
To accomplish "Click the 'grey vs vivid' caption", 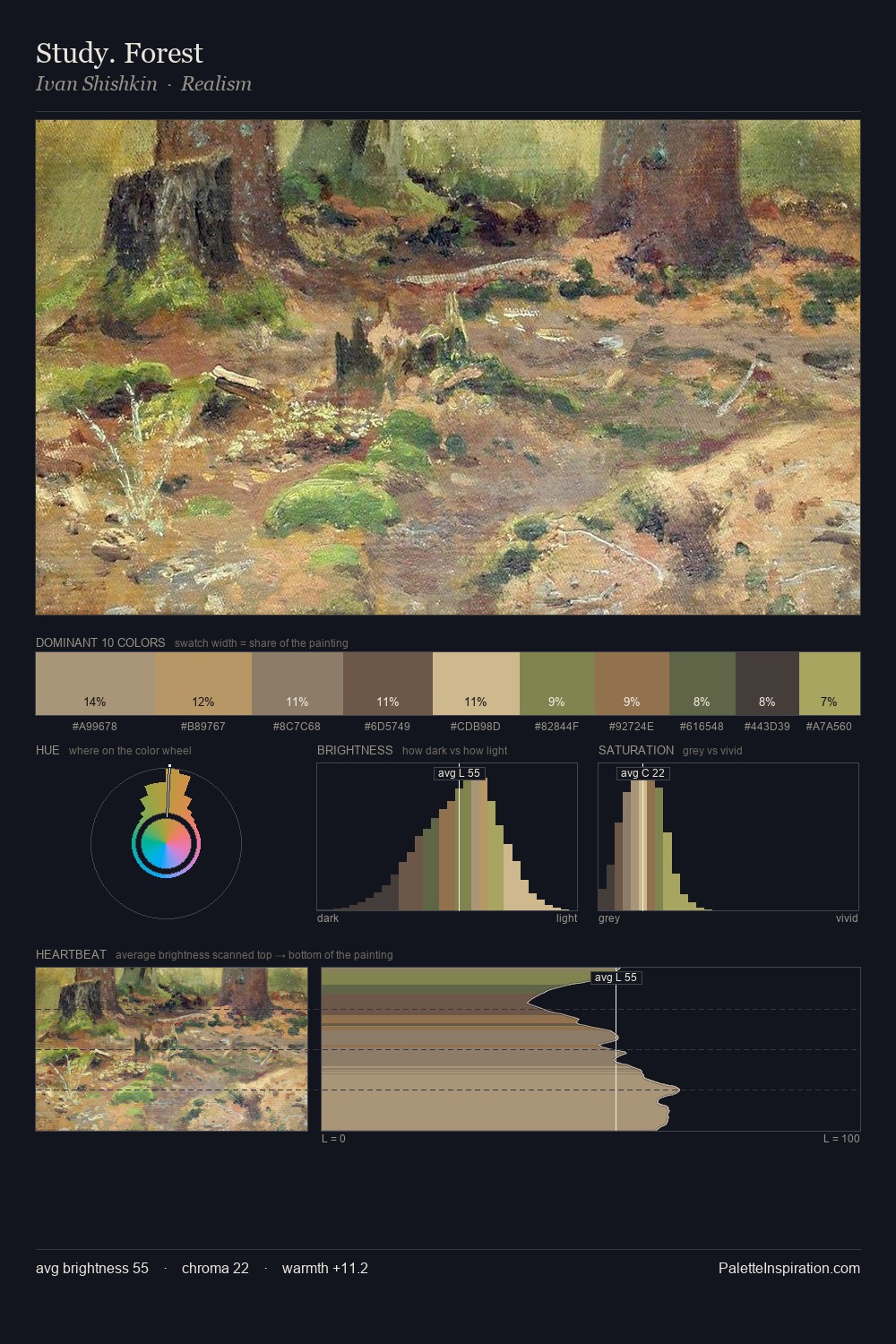I will [x=712, y=750].
